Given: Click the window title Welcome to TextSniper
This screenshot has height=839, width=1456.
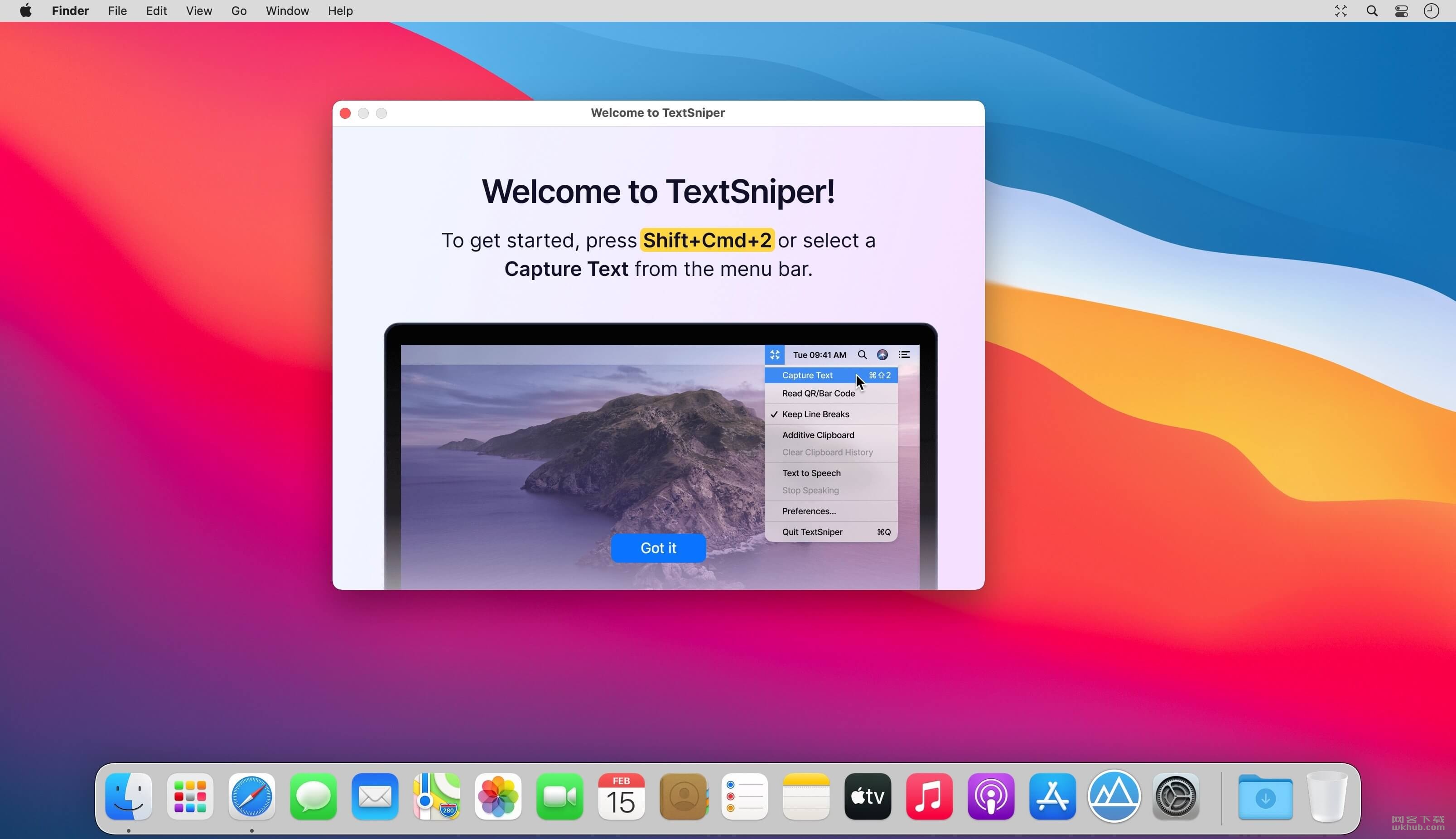Looking at the screenshot, I should point(658,113).
